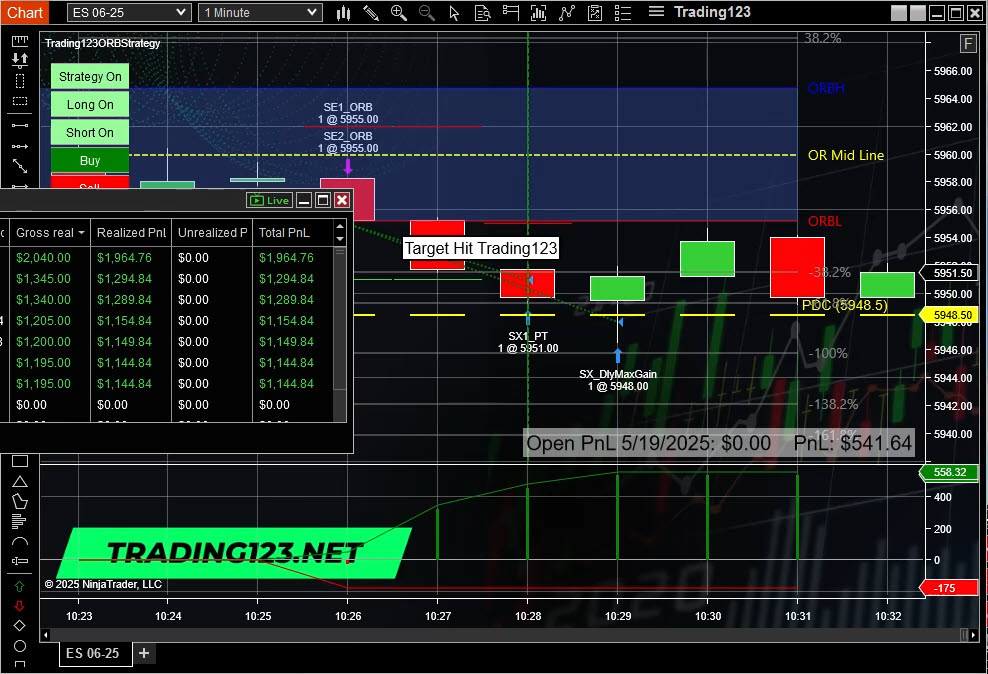Open the properties list icon
Image resolution: width=988 pixels, height=674 pixels.
tap(623, 13)
